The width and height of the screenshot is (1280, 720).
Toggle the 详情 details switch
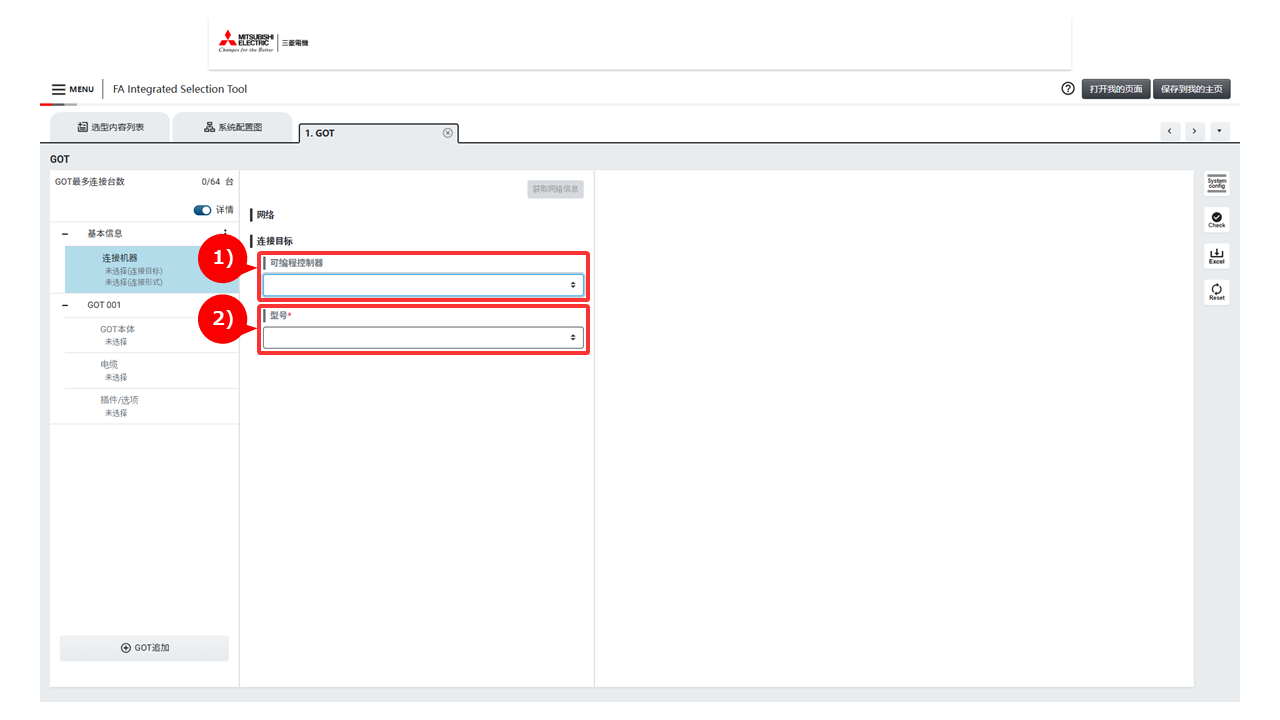click(x=202, y=210)
